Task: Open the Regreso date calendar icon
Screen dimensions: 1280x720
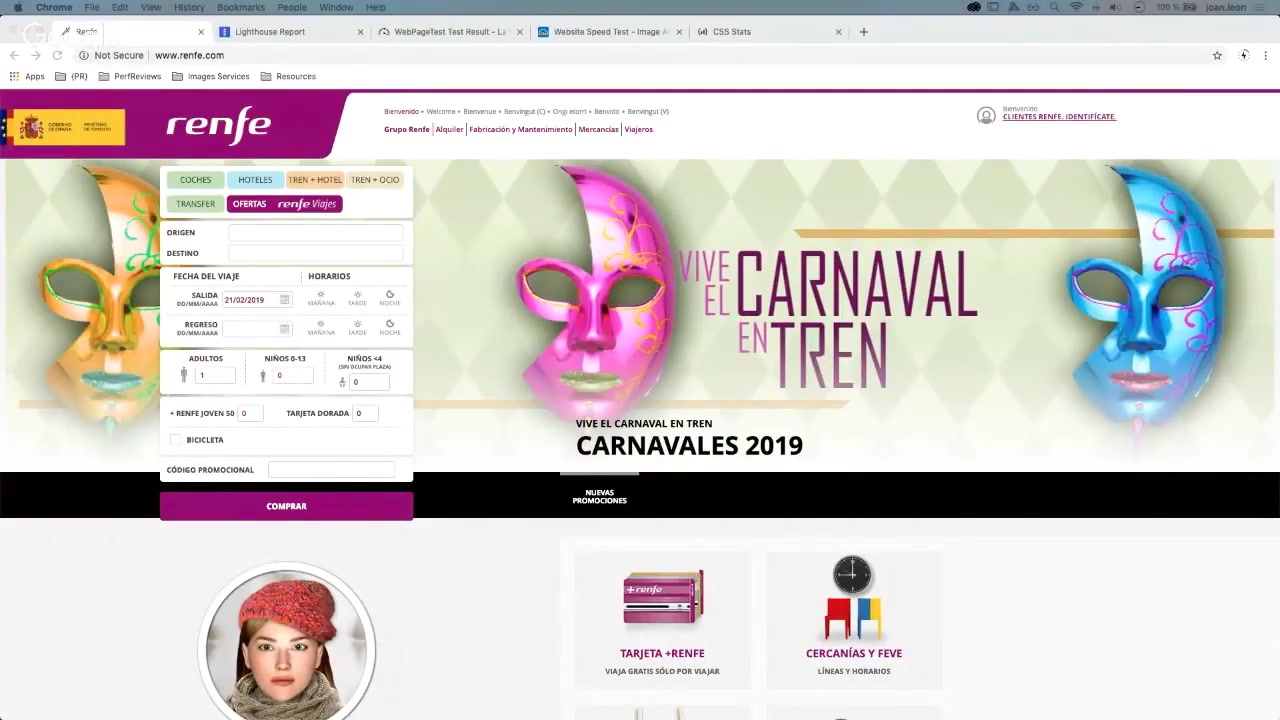Action: tap(284, 328)
